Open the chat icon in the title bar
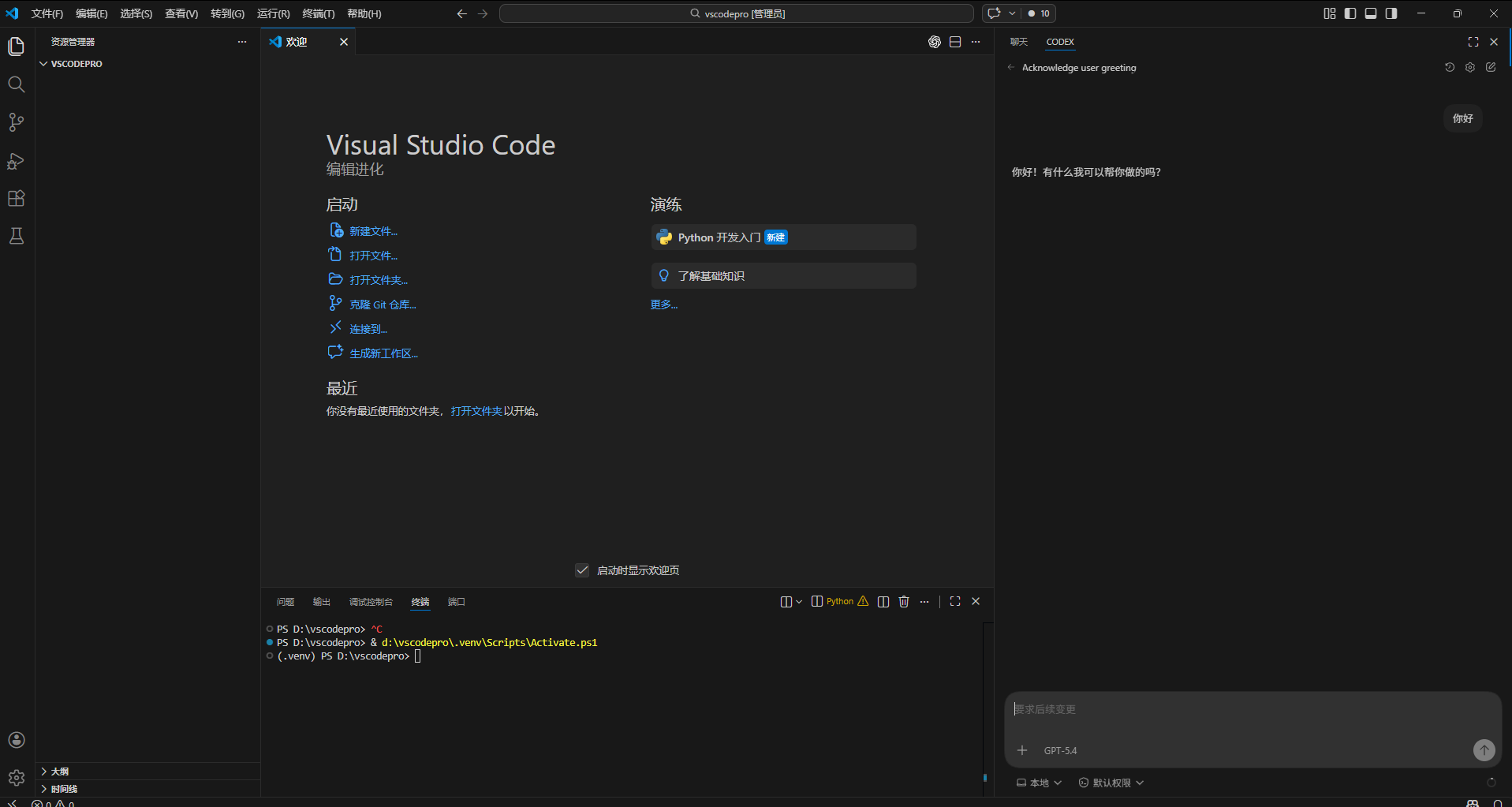The image size is (1512, 807). 994,13
